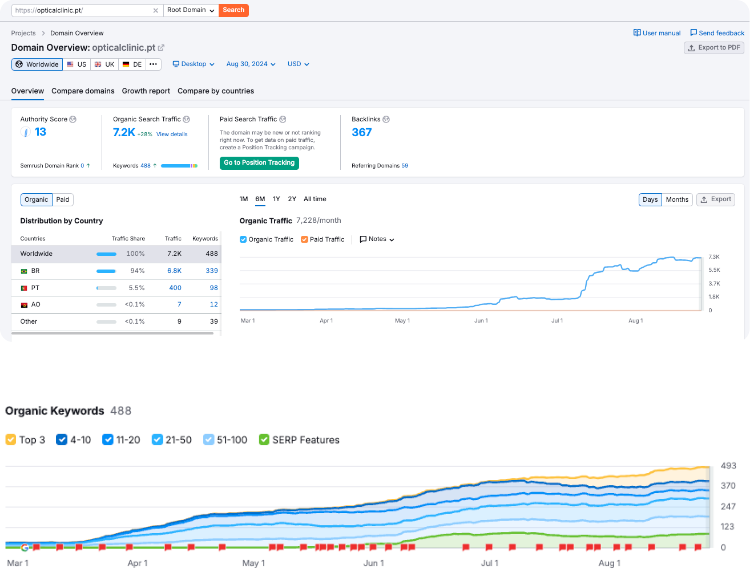Click PT keywords value 98
Screen dimensions: 750x580
tap(213, 288)
